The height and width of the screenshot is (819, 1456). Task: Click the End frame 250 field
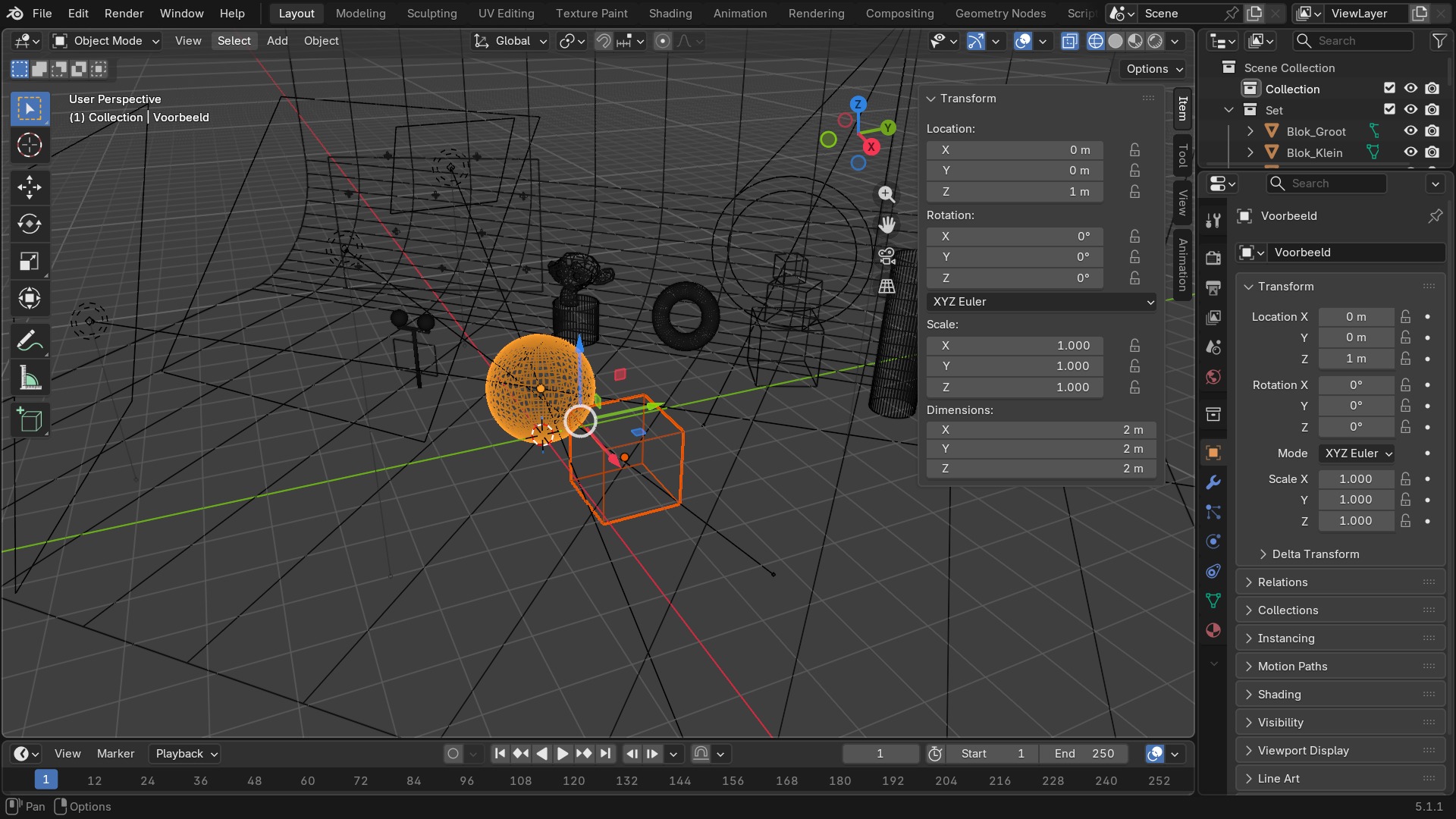point(1084,754)
